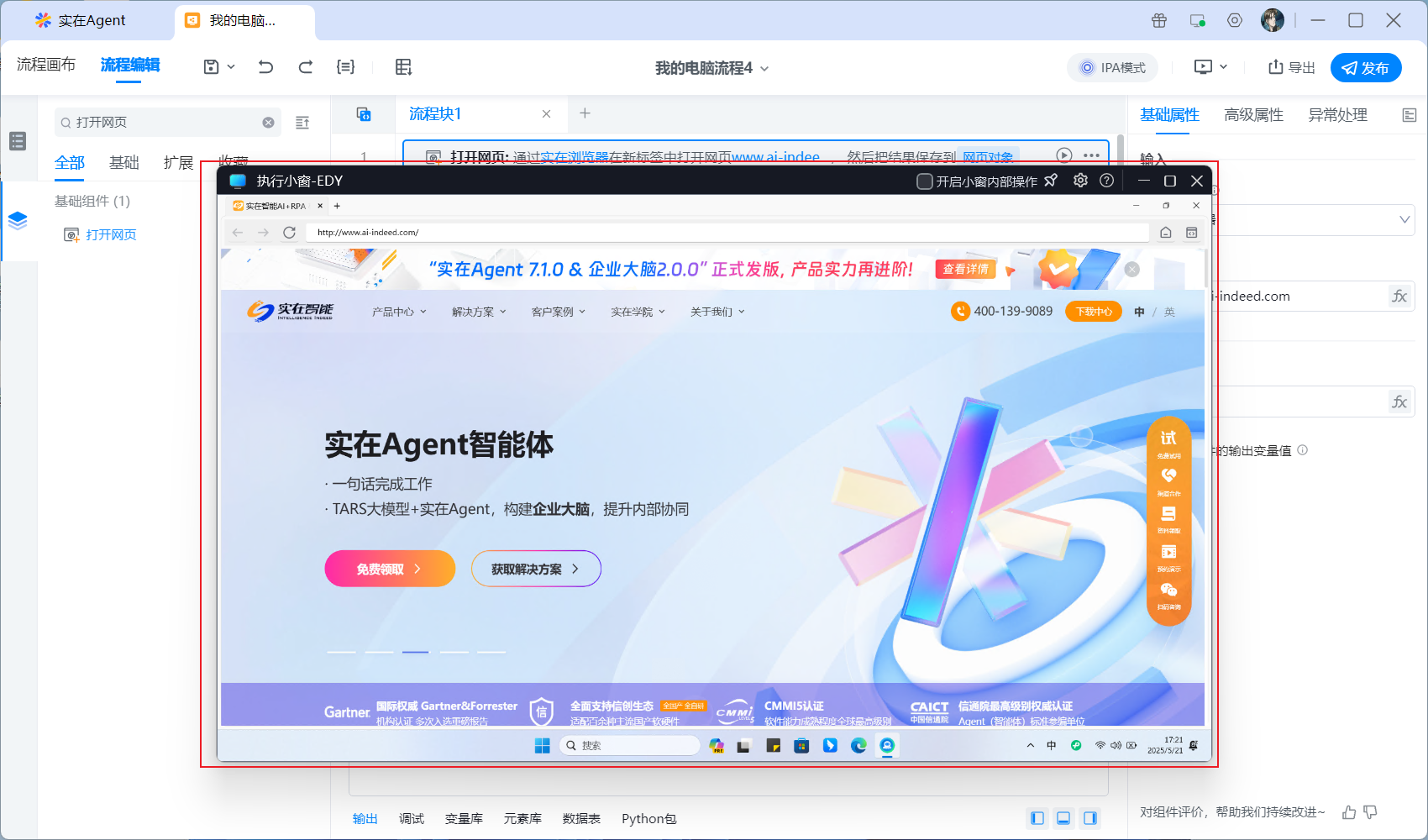This screenshot has height=840, width=1428.
Task: Open help question mark in 执行小窗
Action: point(1107,181)
